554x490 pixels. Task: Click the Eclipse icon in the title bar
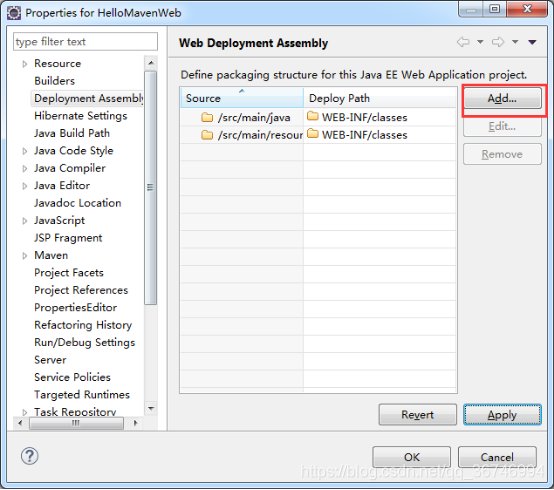point(14,13)
